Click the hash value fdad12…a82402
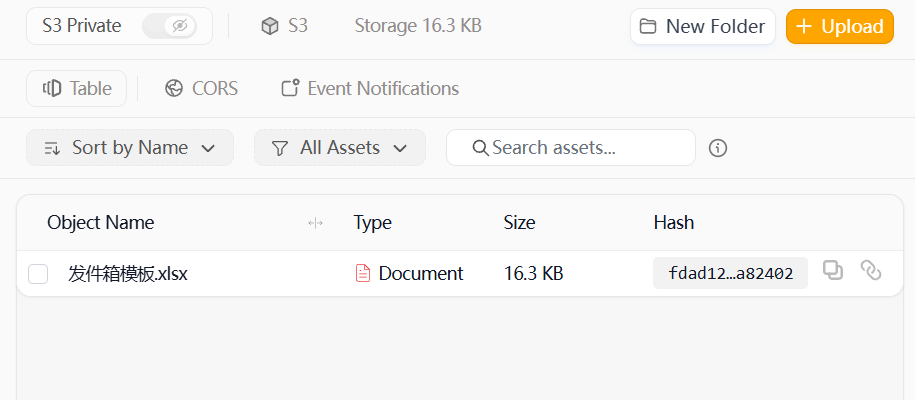This screenshot has height=400, width=915. 730,273
